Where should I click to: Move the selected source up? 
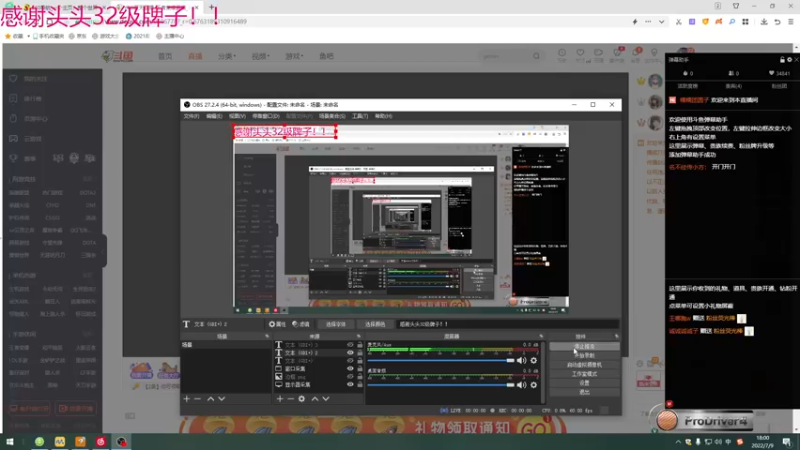click(315, 399)
